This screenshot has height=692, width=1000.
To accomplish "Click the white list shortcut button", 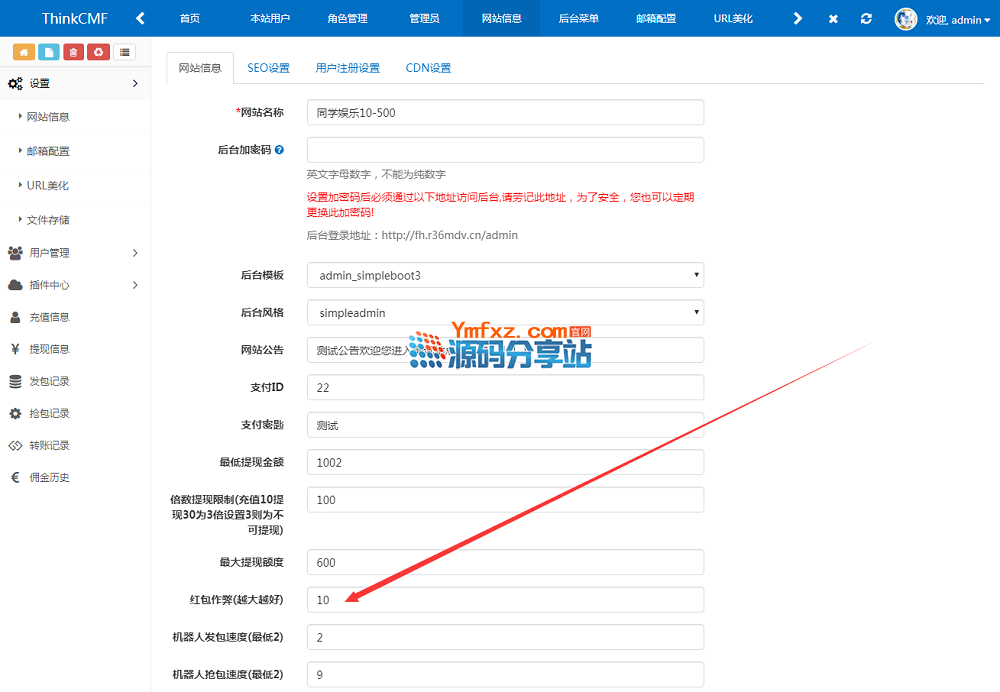I will pyautogui.click(x=124, y=52).
